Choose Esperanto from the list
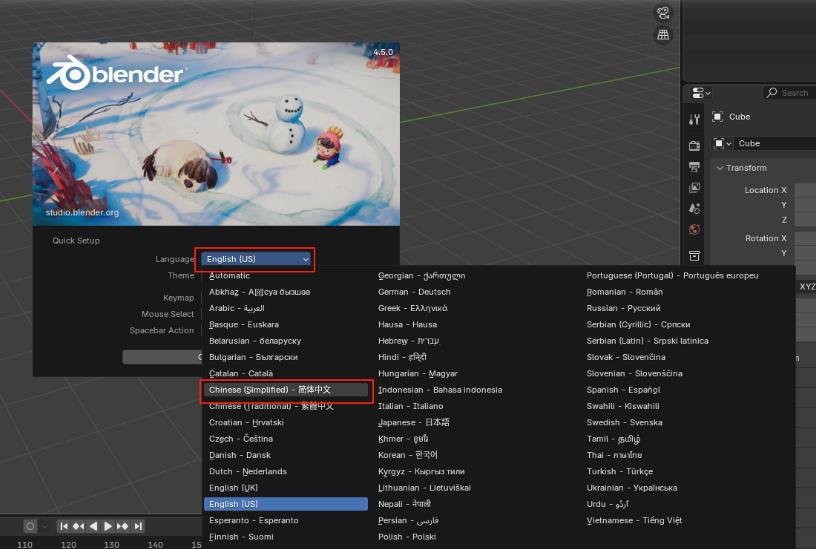Screen dimensions: 816x549 pyautogui.click(x=286, y=520)
